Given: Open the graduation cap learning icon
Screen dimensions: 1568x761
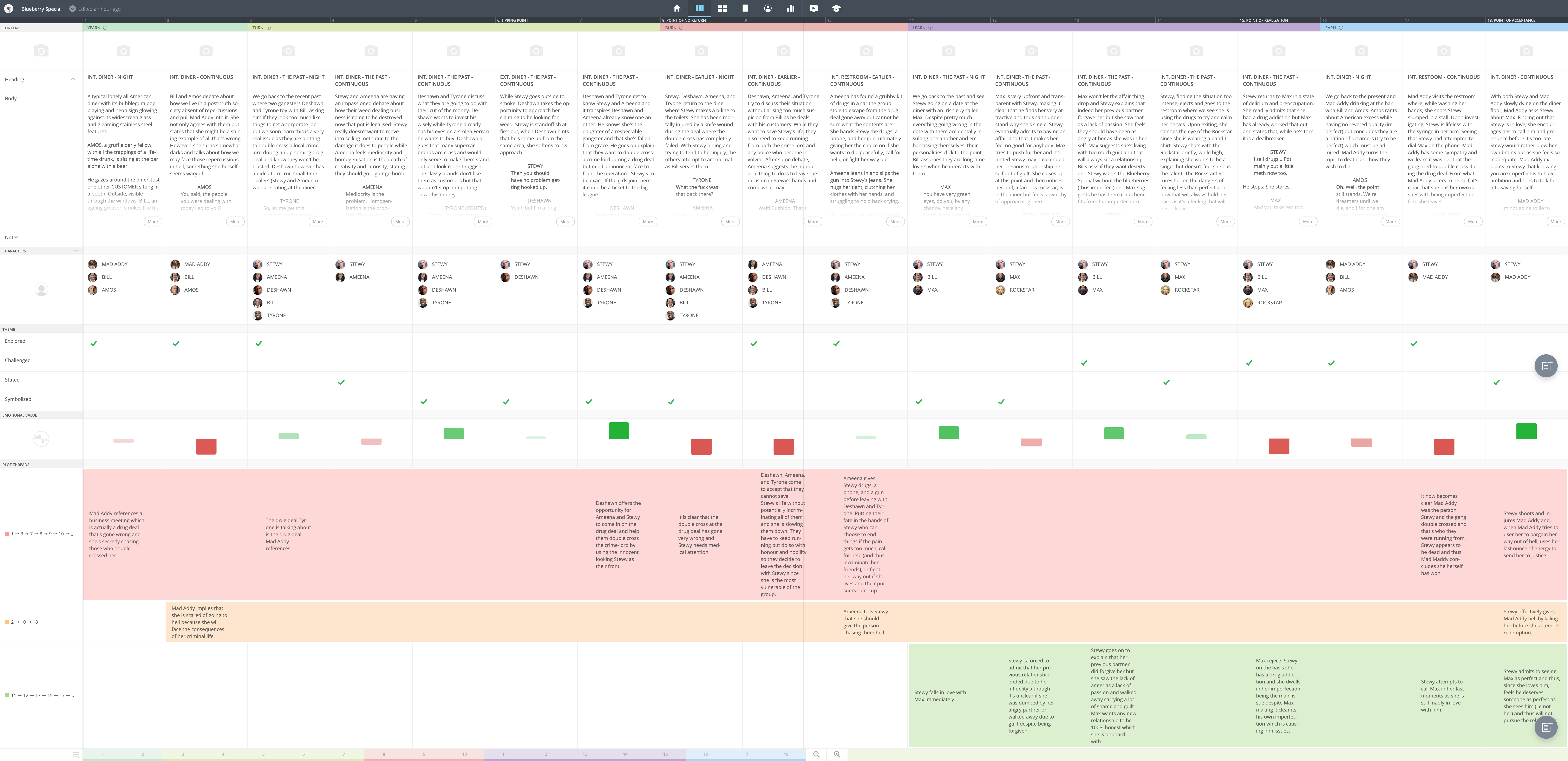Looking at the screenshot, I should tap(836, 8).
